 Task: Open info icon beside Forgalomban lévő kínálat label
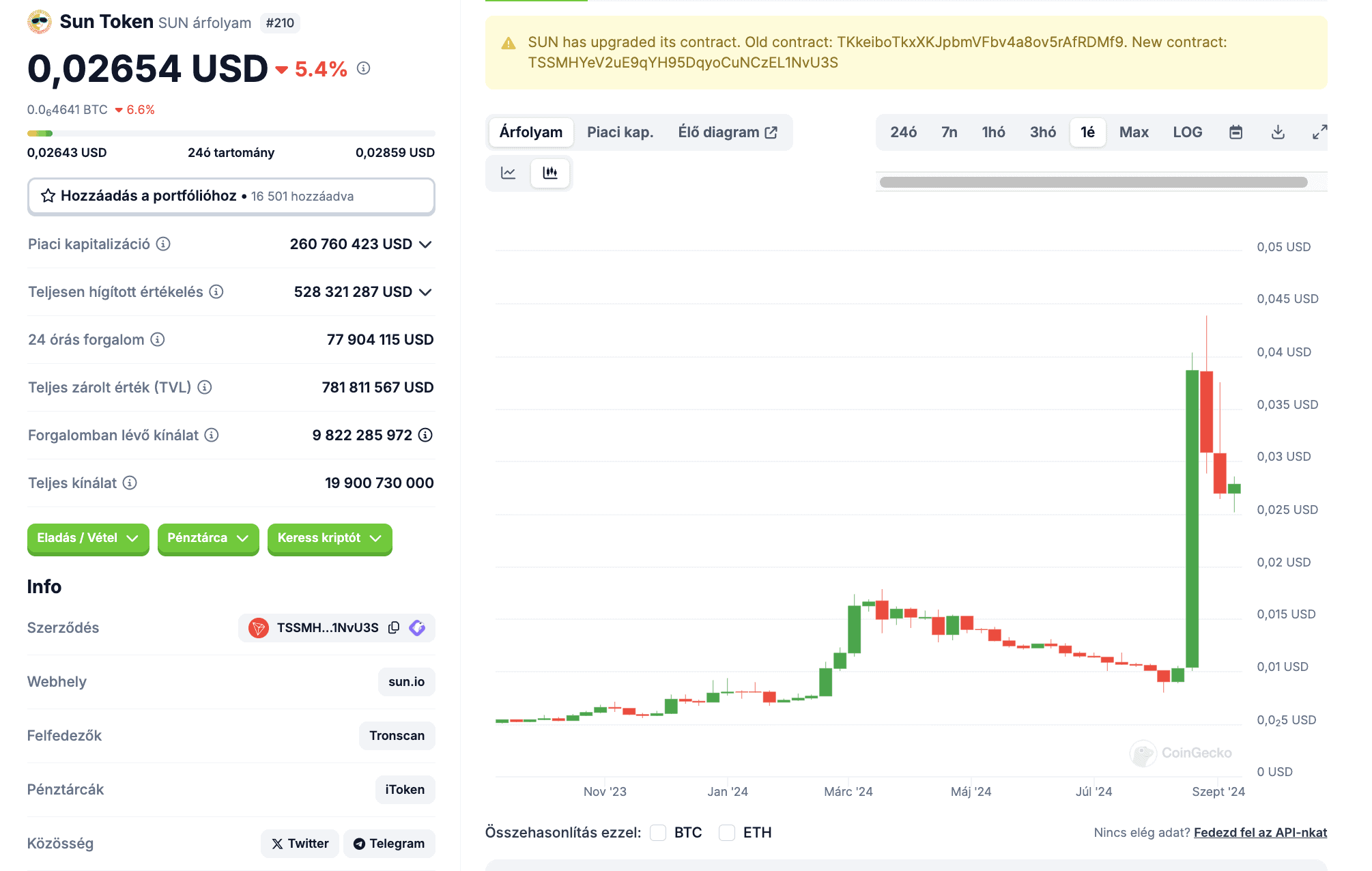tap(212, 435)
